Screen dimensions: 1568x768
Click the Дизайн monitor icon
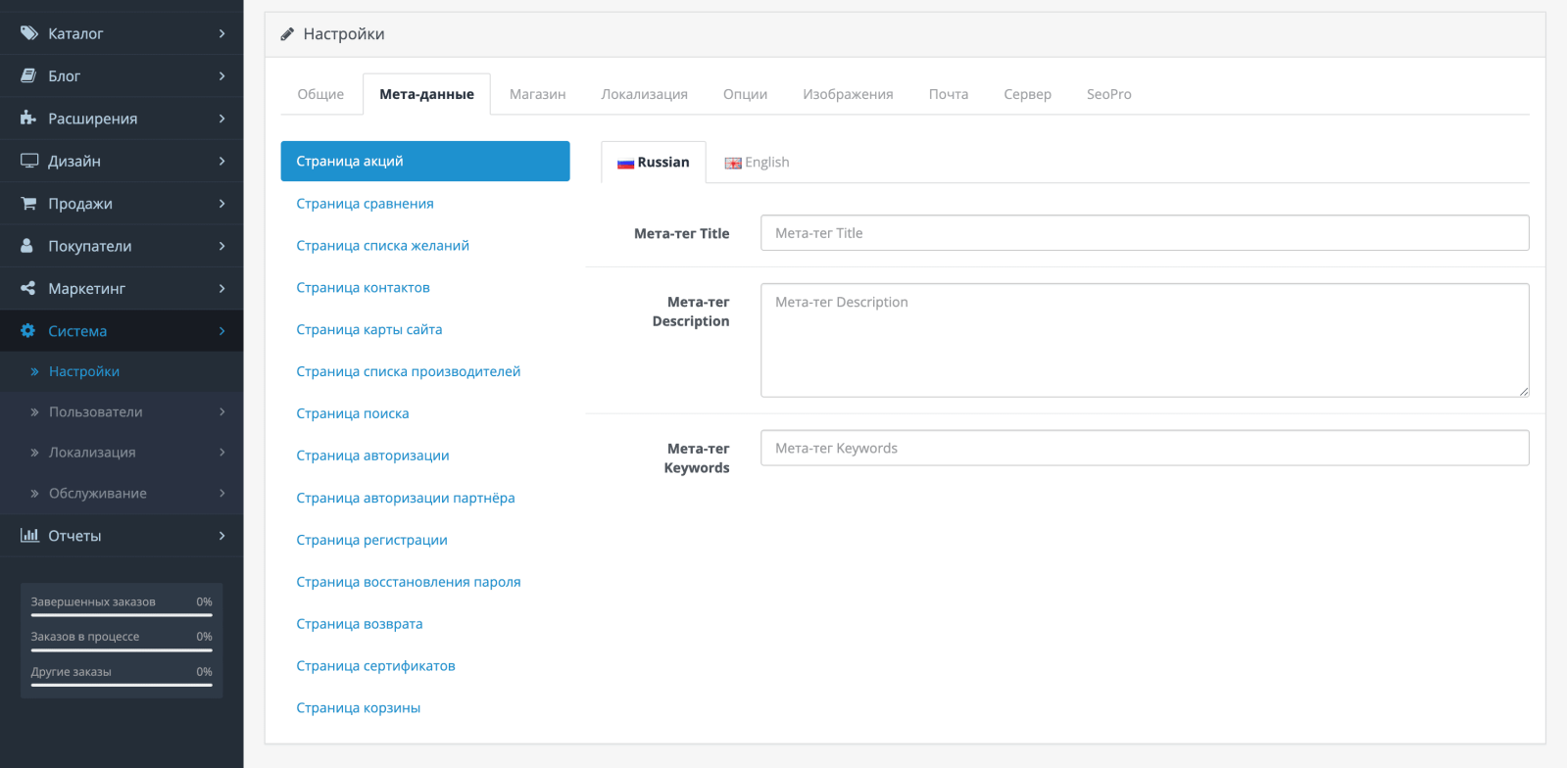click(x=29, y=161)
